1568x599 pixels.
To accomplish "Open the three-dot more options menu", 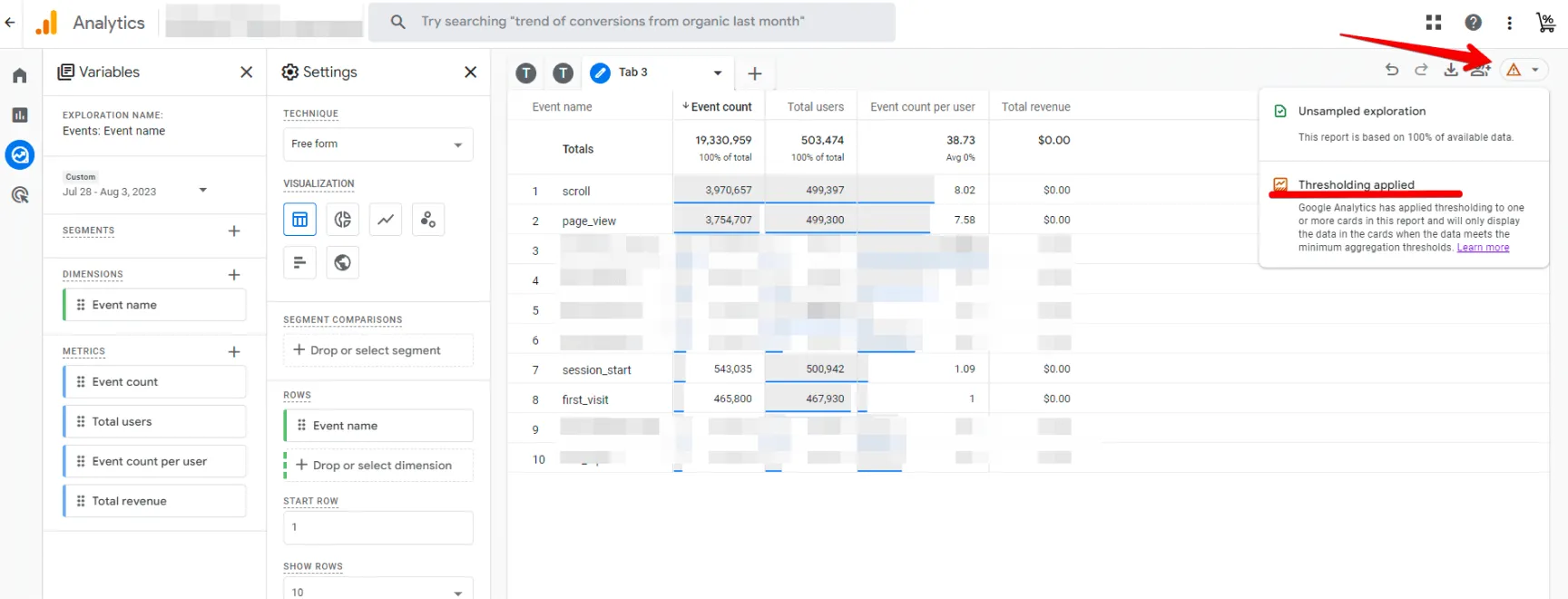I will pos(1510,23).
